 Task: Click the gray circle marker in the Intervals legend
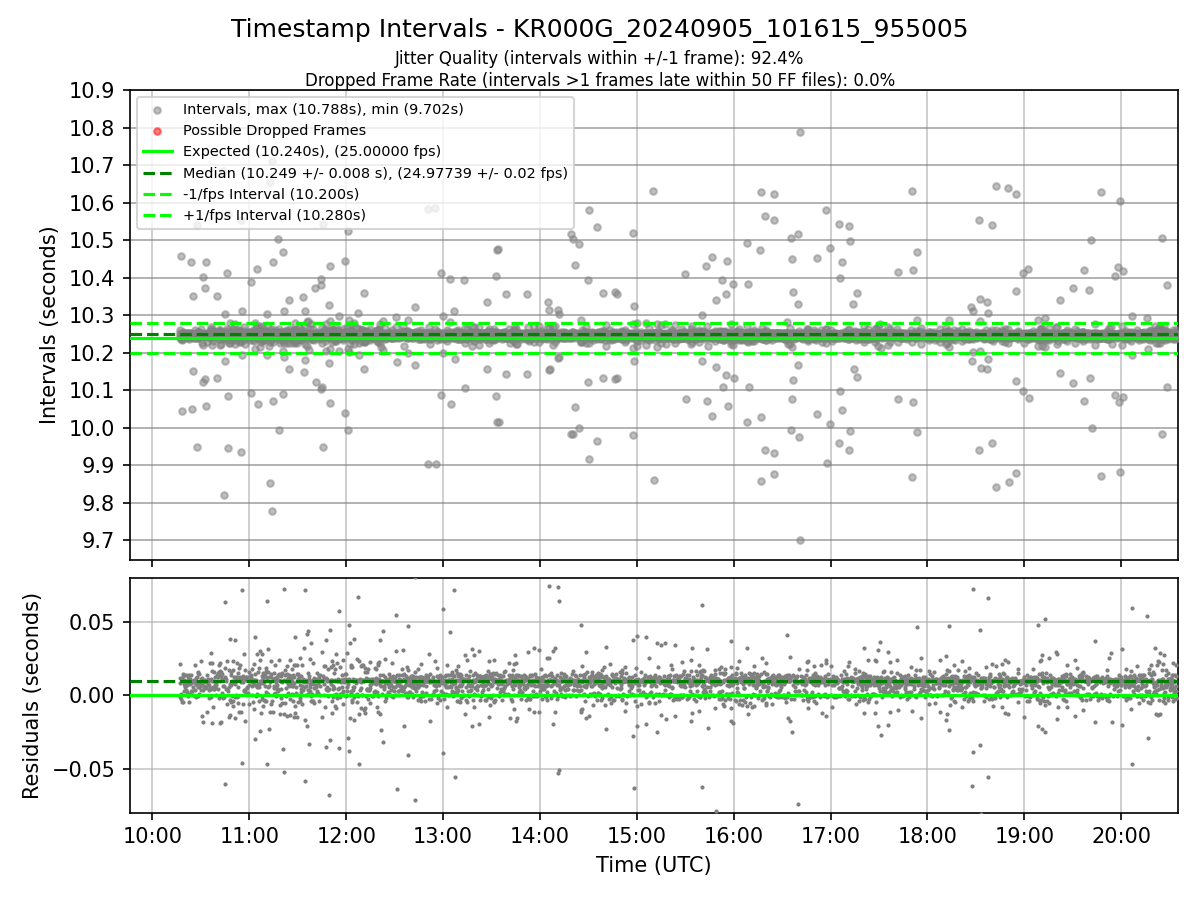[157, 109]
